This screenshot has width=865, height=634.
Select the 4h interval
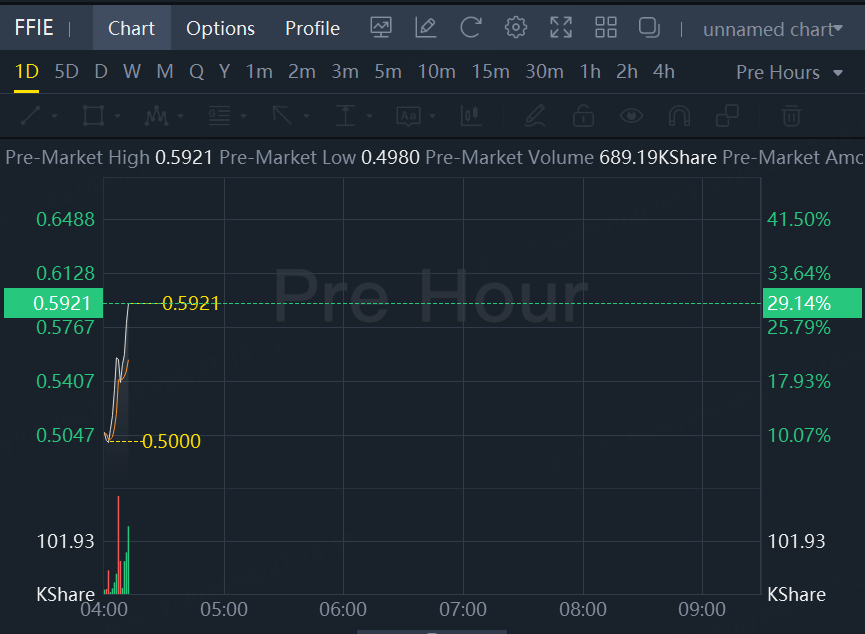click(x=664, y=72)
